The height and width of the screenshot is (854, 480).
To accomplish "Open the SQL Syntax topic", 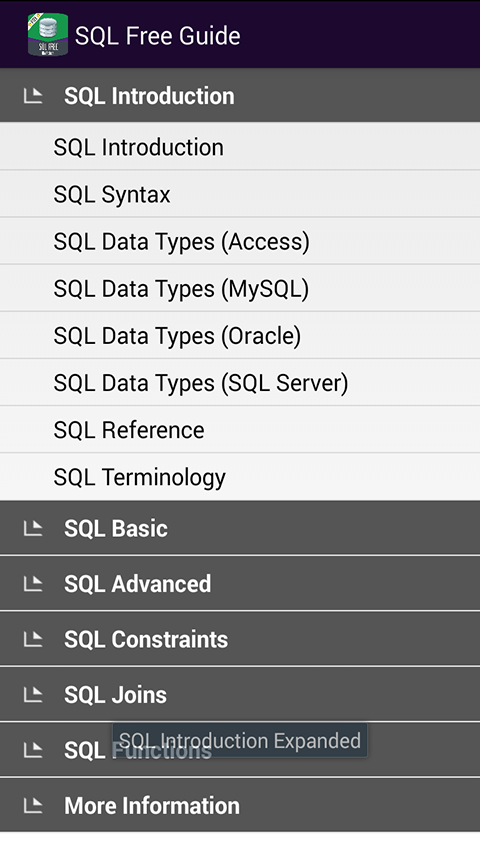I will click(240, 194).
